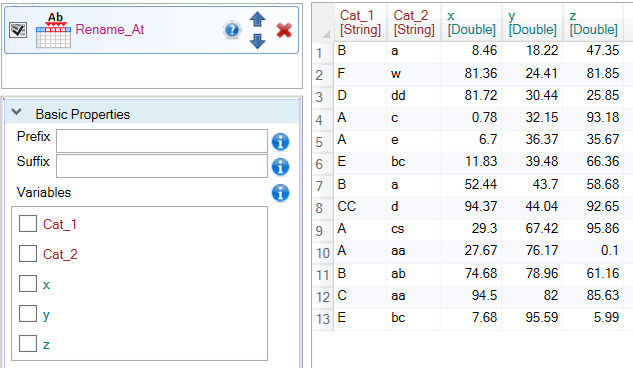Viewport: 633px width, 368px height.
Task: Click cell with value 67.42
Action: tap(532, 229)
